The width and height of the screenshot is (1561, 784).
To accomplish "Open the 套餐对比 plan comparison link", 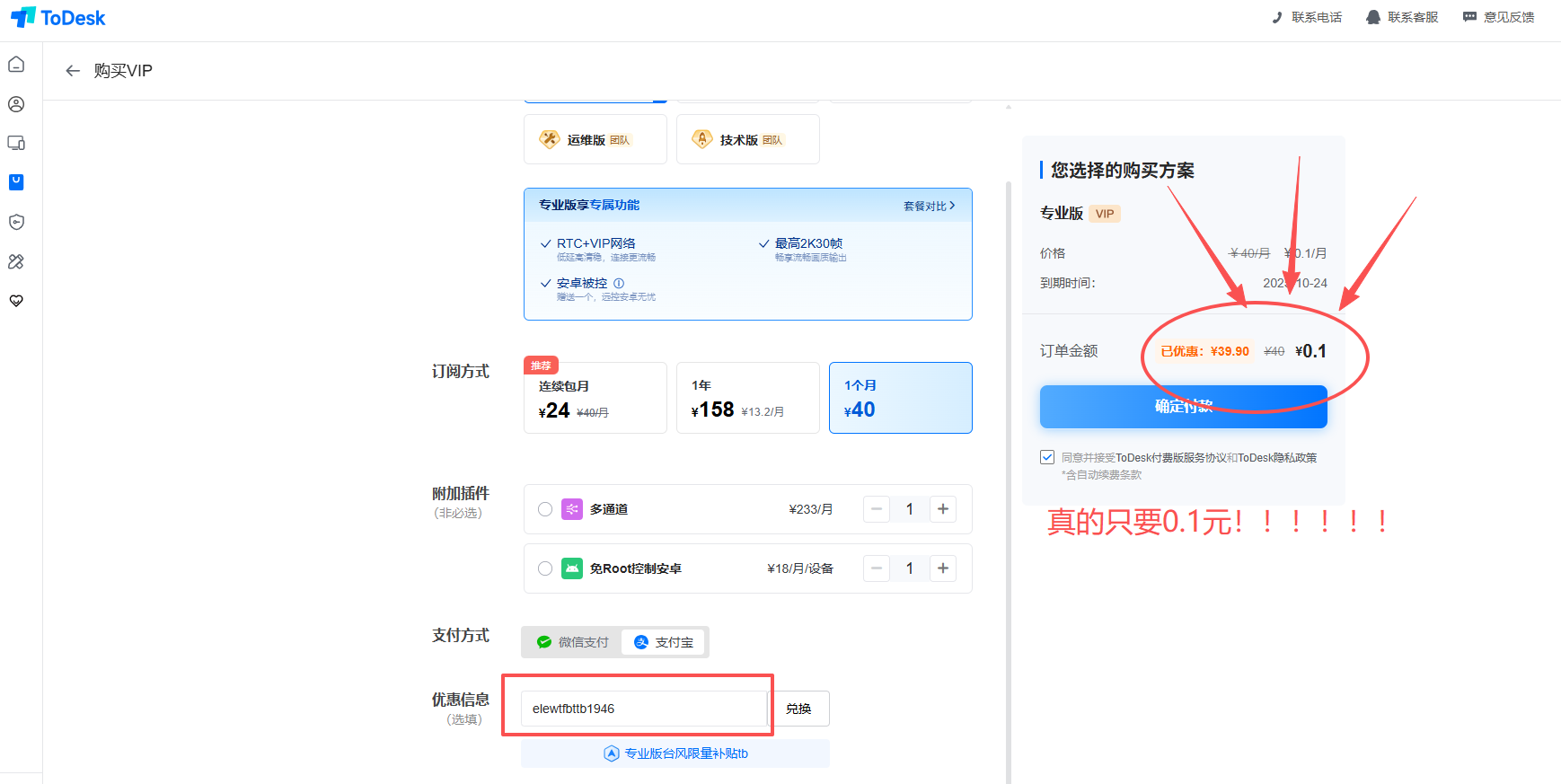I will coord(930,206).
